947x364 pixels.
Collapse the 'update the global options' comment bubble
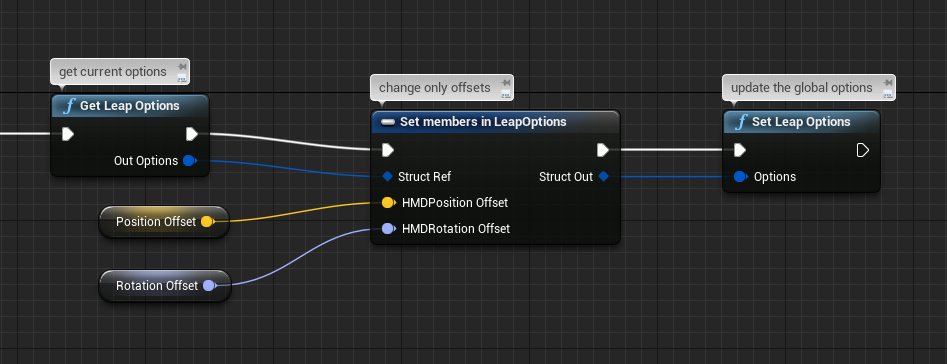pos(888,94)
